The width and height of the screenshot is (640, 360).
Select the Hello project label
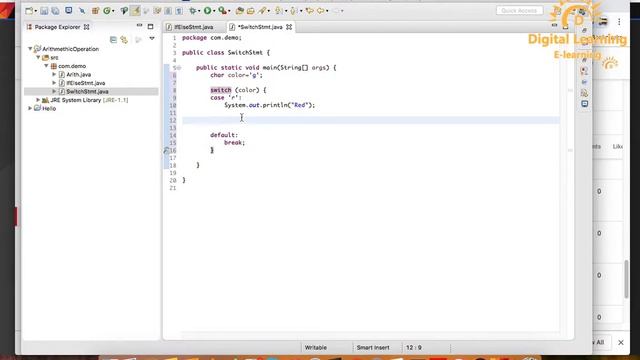tap(49, 109)
